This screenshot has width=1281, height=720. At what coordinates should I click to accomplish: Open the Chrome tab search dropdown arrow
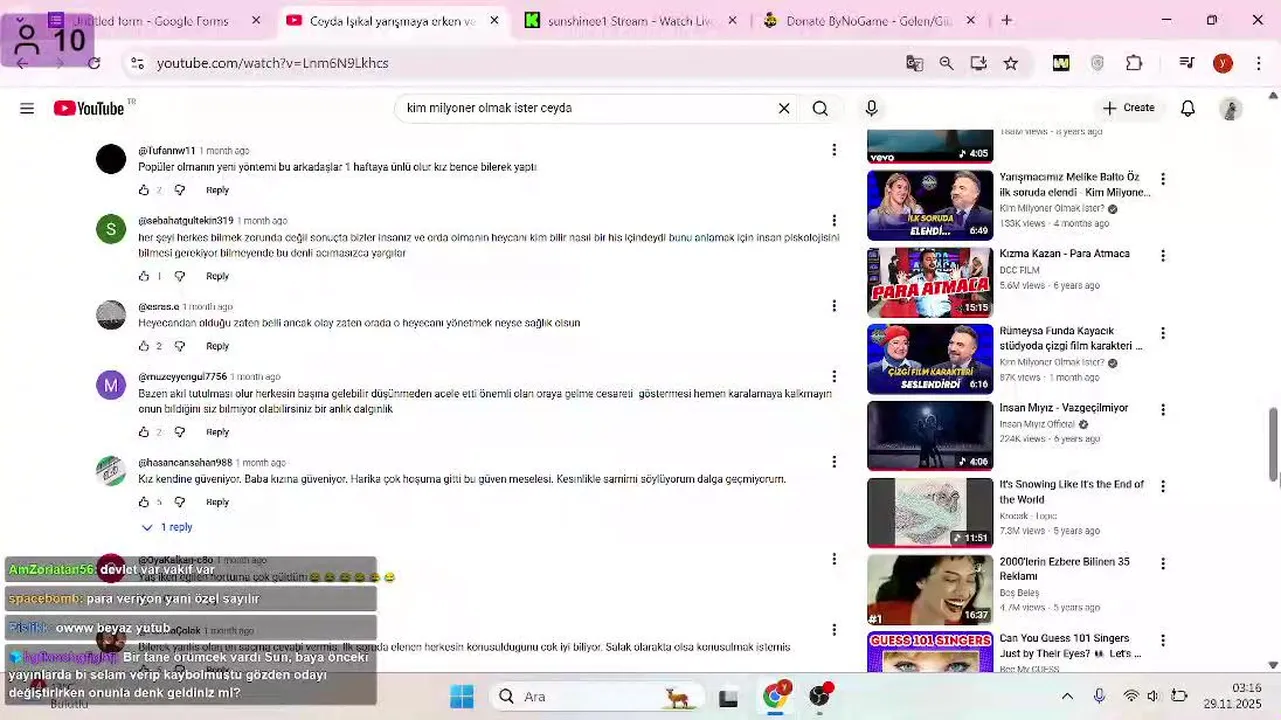point(20,20)
